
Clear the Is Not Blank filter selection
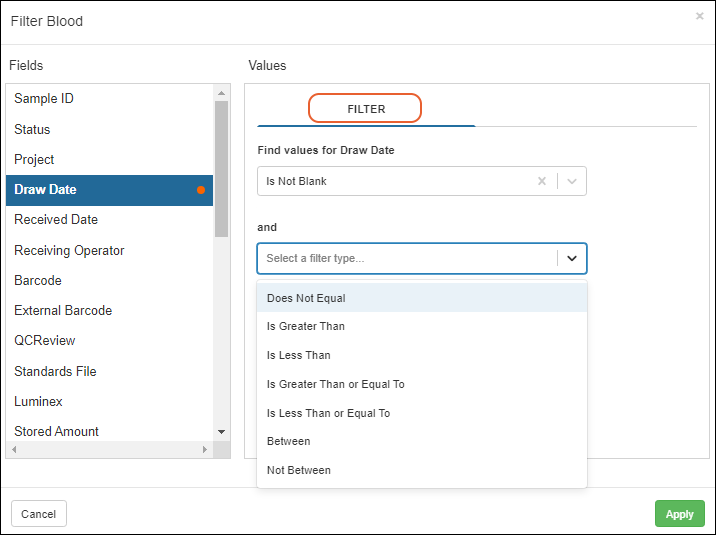click(x=542, y=181)
